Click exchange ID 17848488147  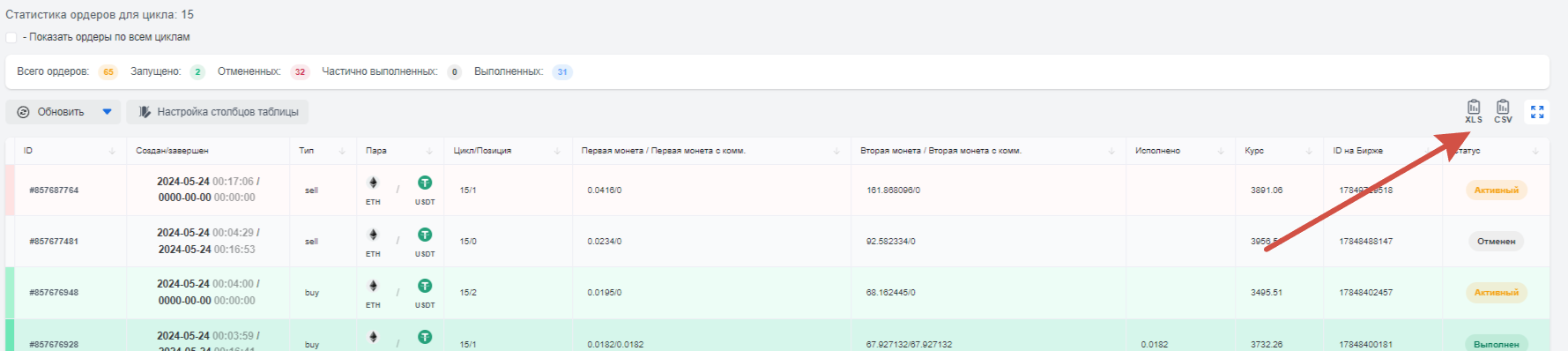click(1365, 242)
